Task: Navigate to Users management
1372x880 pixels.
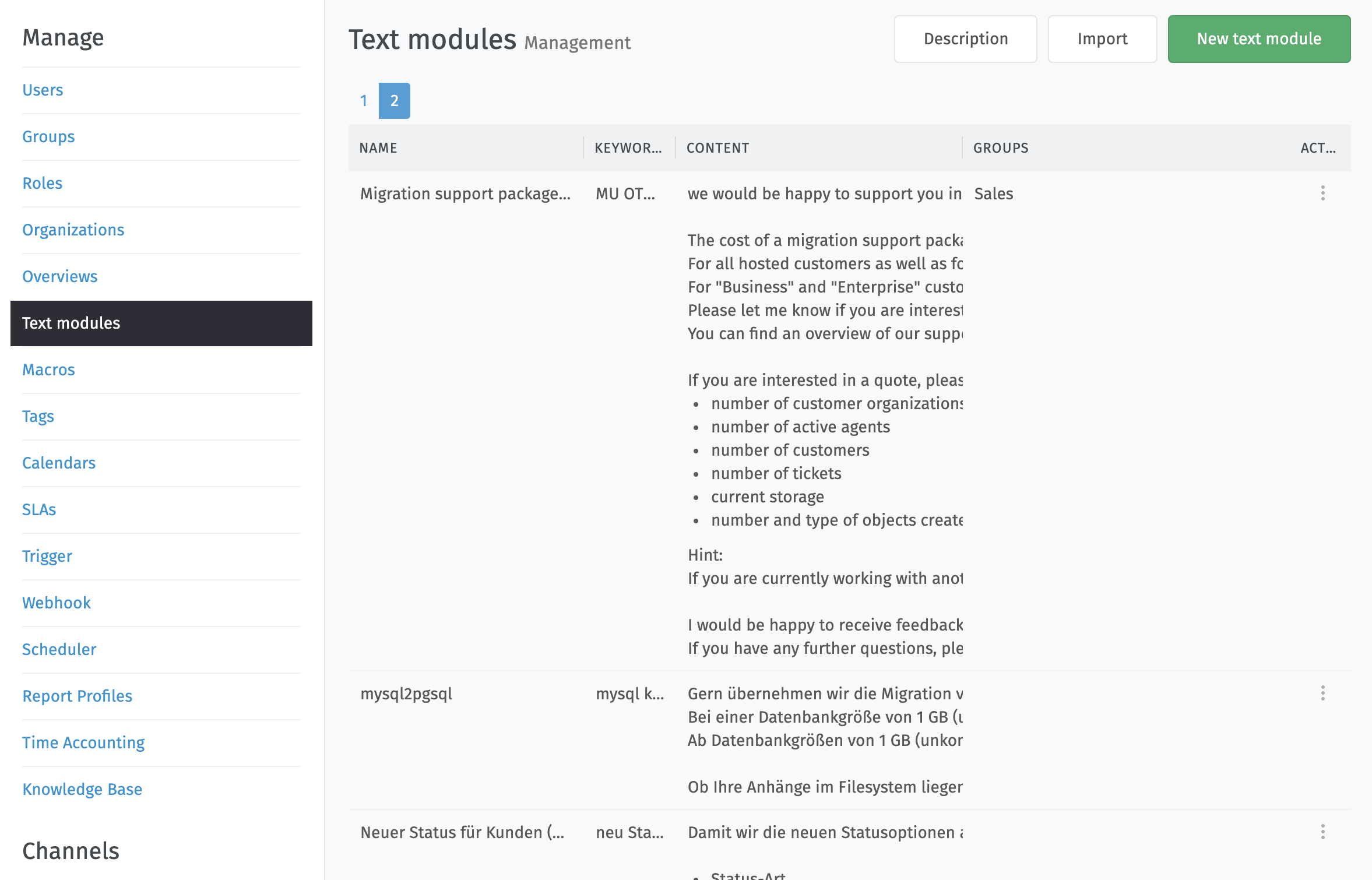Action: [x=43, y=90]
